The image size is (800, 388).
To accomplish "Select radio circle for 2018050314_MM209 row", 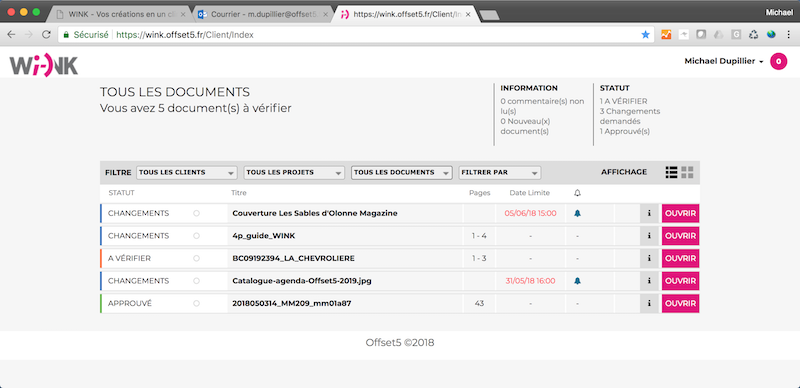I will point(196,303).
